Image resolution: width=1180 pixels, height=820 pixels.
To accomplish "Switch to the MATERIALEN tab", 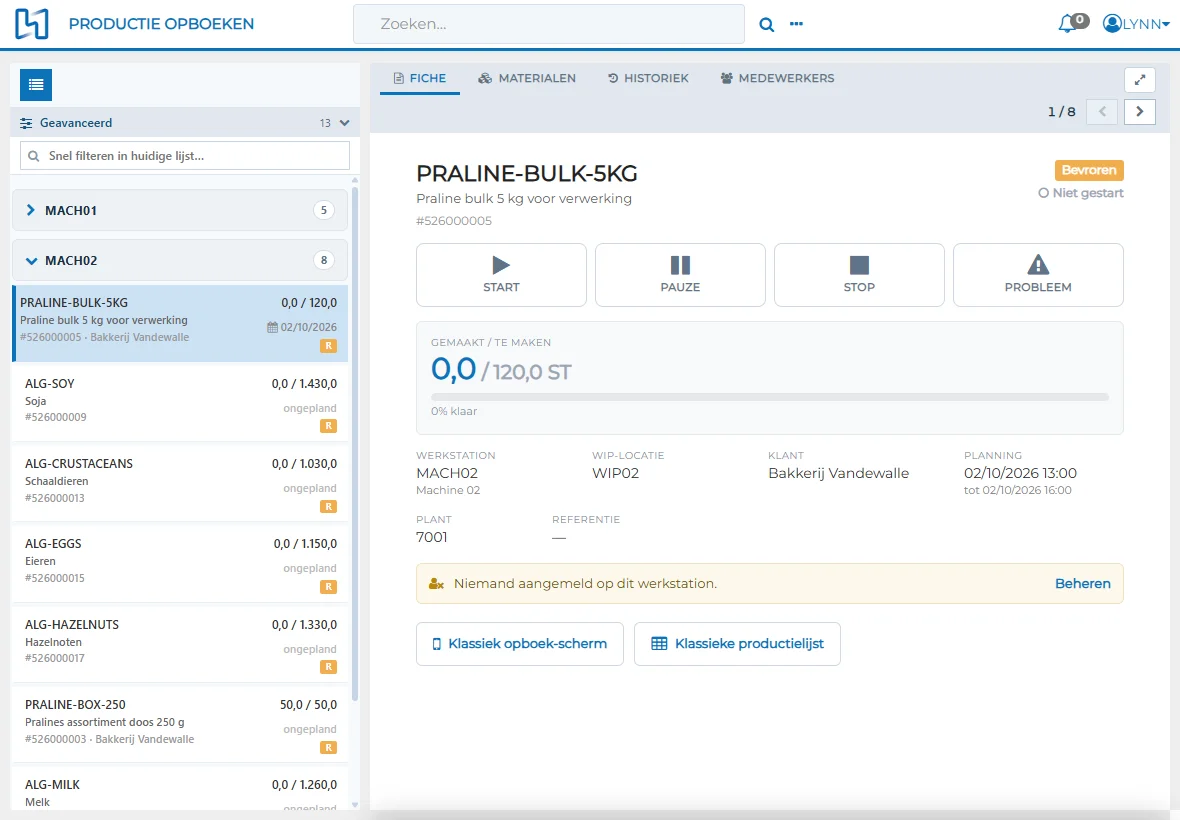I will [527, 78].
